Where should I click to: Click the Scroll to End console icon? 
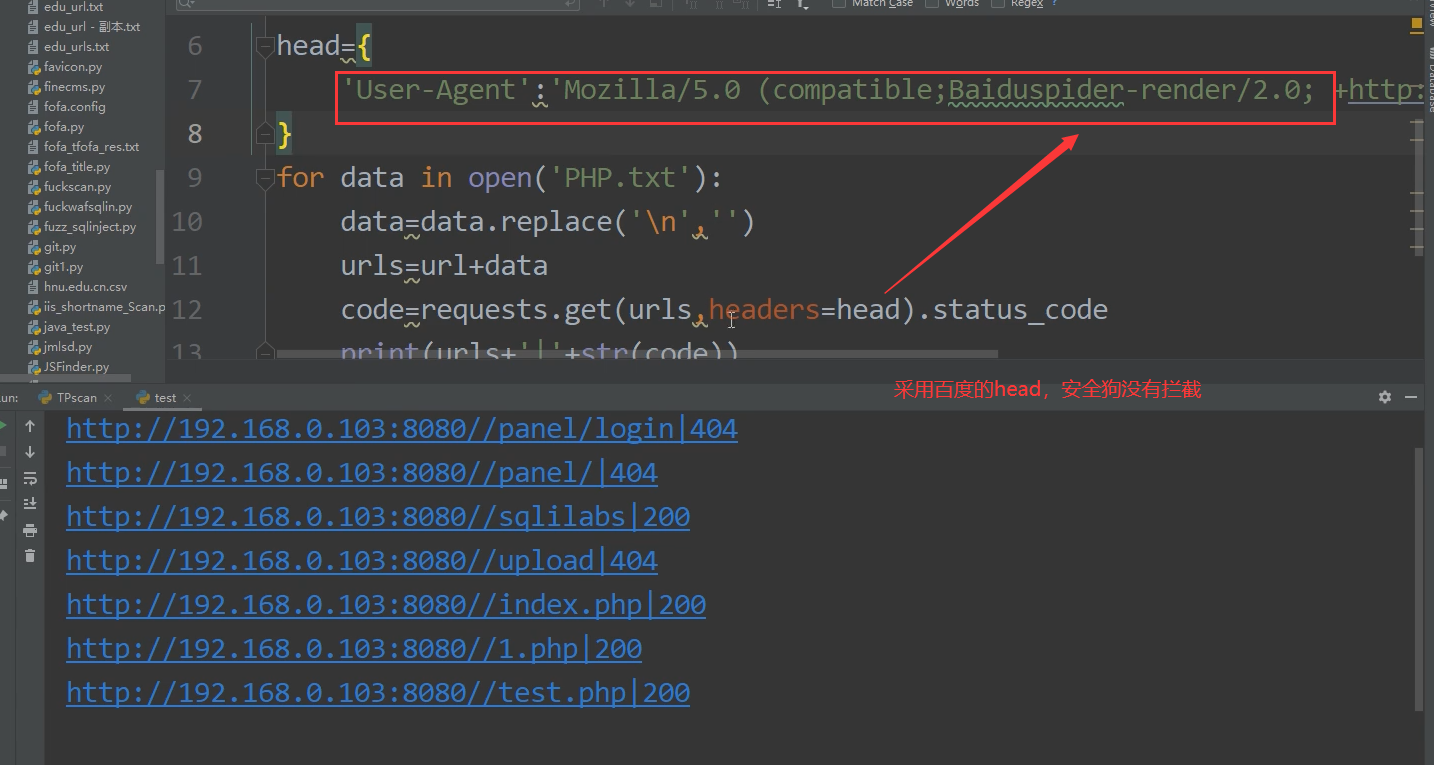pos(30,503)
